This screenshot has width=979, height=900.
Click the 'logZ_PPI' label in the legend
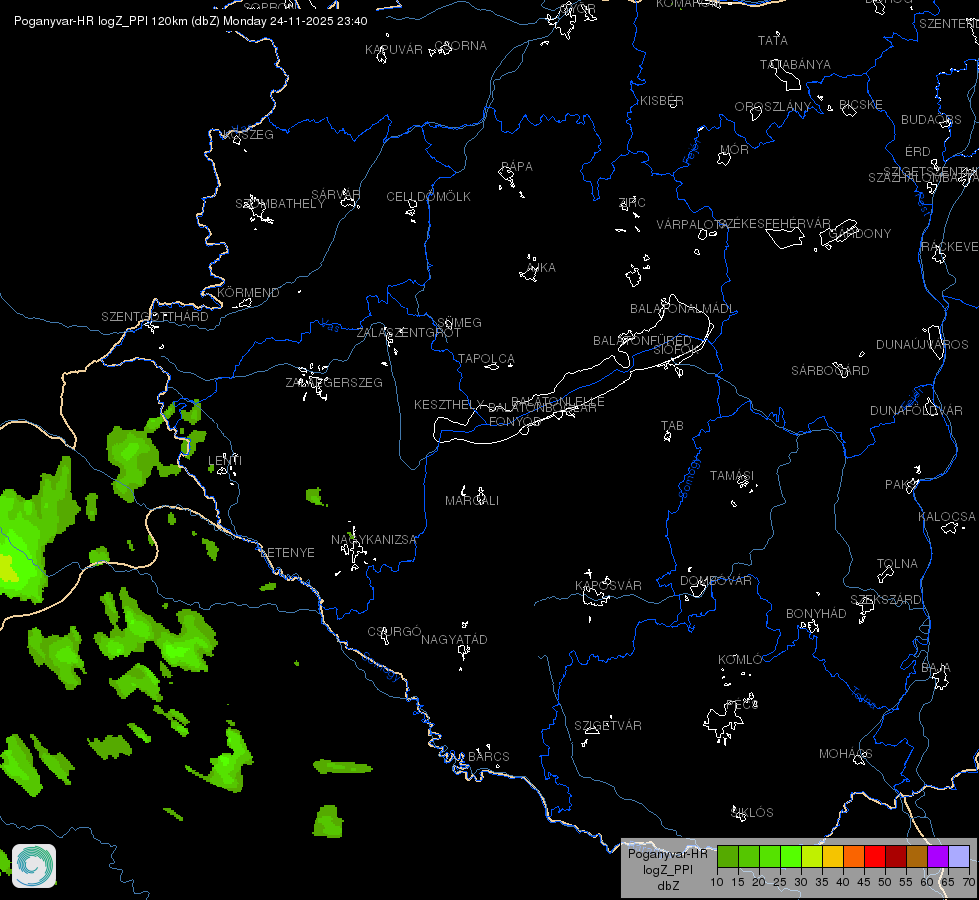tap(667, 869)
